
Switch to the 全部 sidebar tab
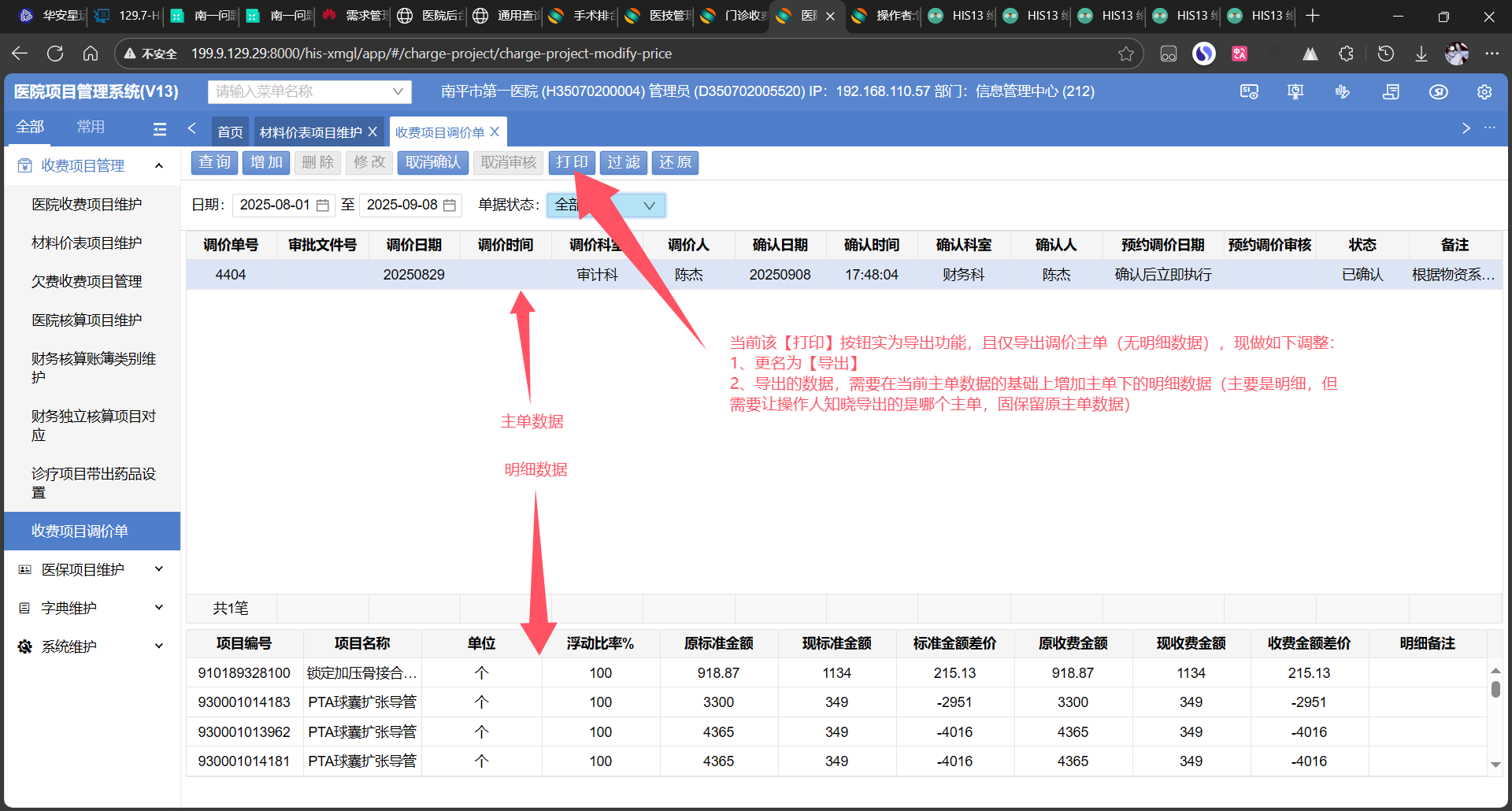[x=30, y=128]
